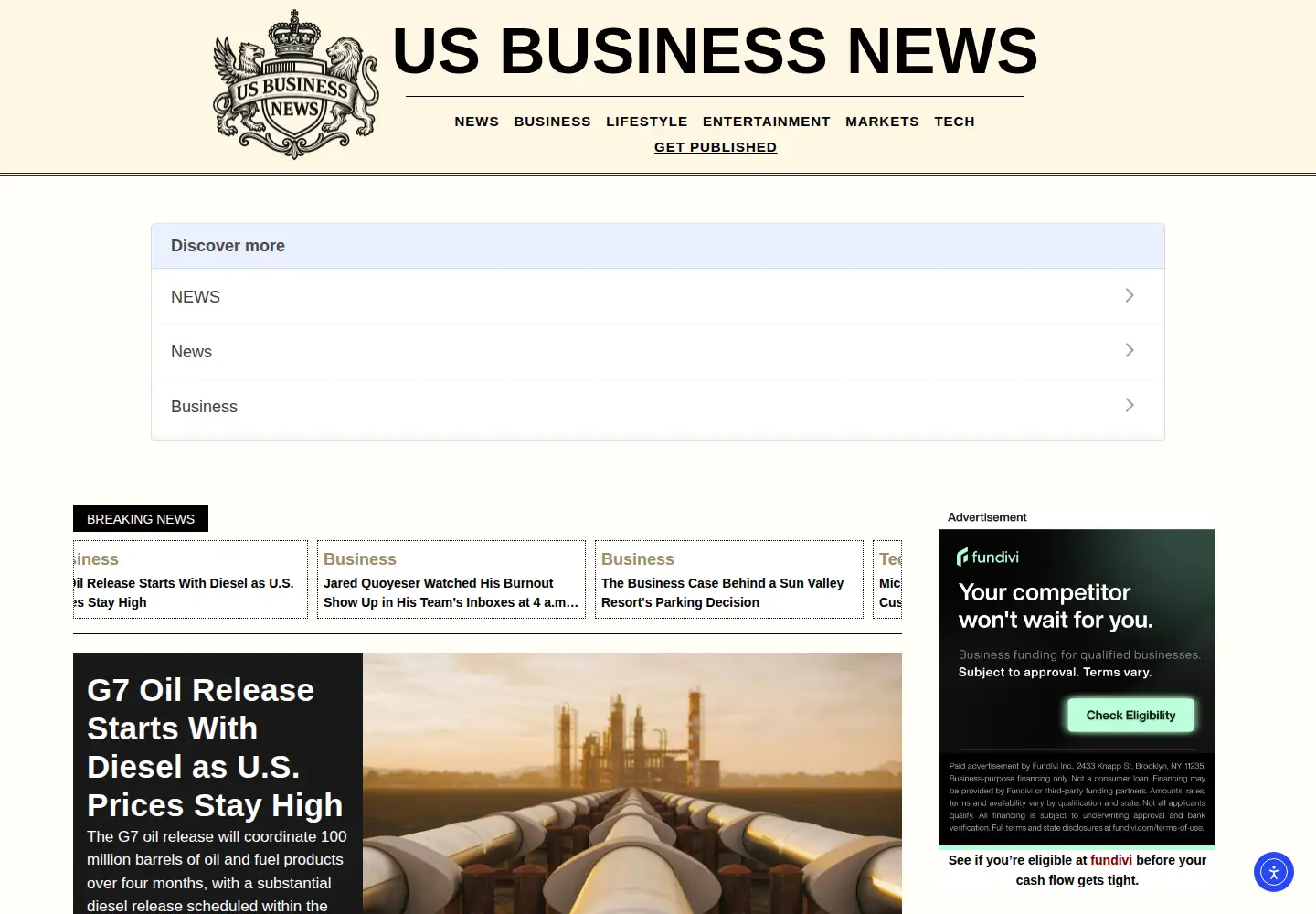Click the Business label in Discover more
1316x914 pixels.
point(204,407)
